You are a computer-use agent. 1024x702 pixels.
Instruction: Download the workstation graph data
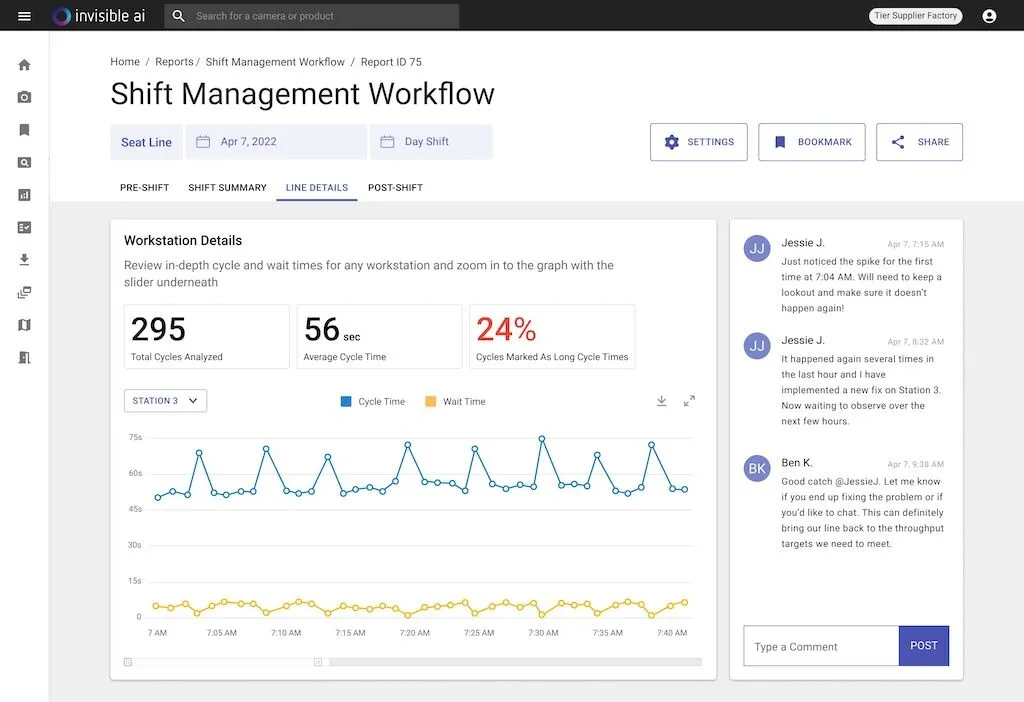[x=661, y=401]
